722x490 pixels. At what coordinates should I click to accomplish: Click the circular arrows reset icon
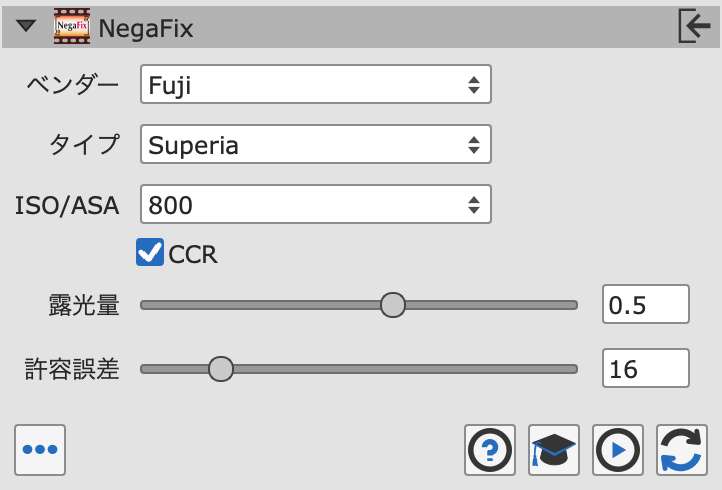682,450
